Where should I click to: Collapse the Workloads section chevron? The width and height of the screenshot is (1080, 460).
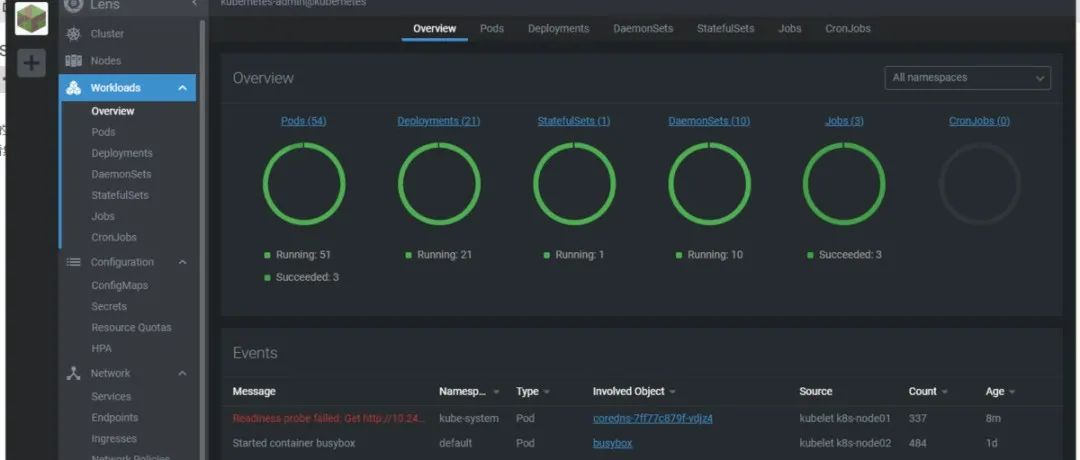tap(183, 88)
